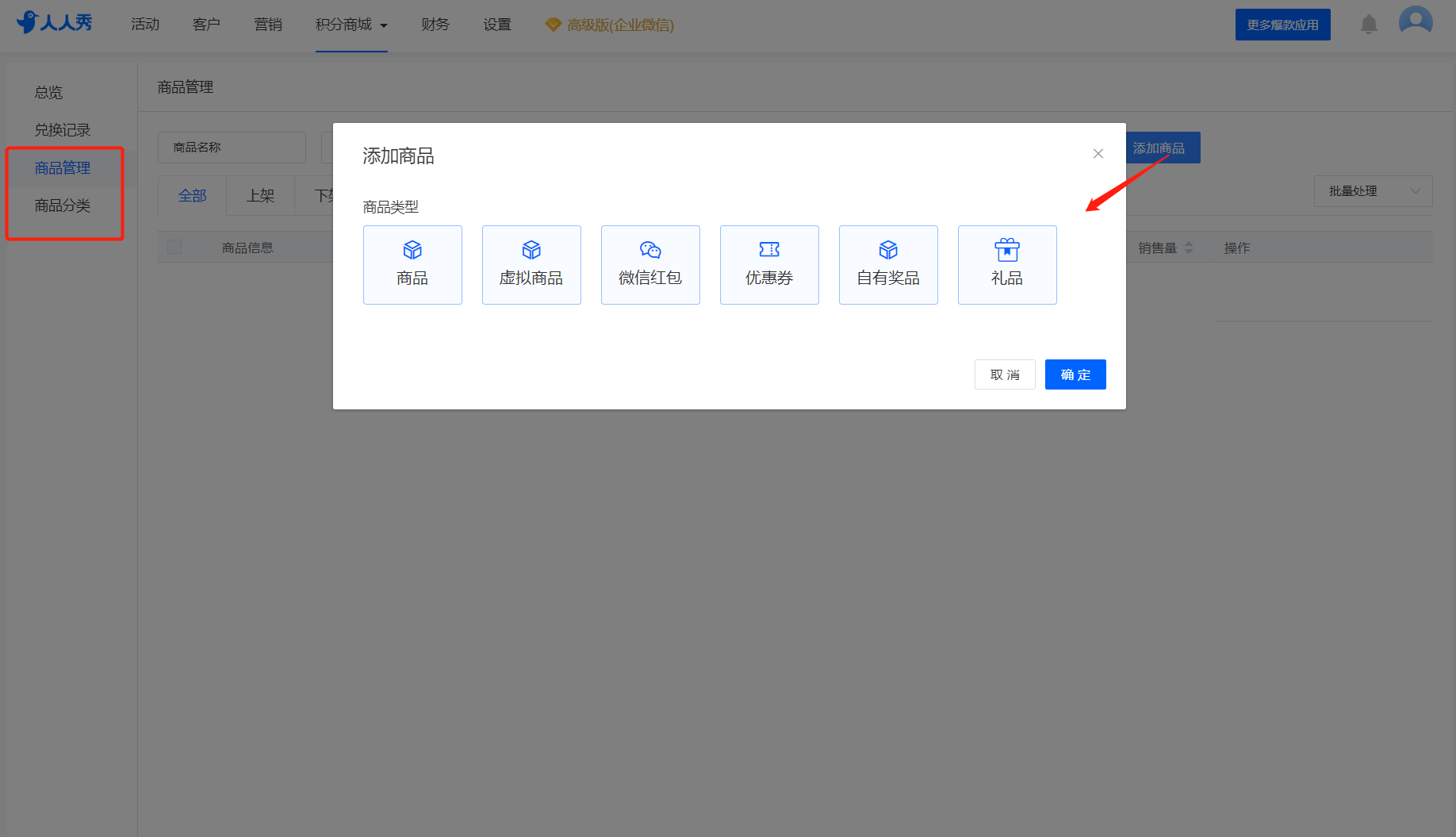Click the 商品信息 column header
This screenshot has width=1456, height=837.
[247, 248]
